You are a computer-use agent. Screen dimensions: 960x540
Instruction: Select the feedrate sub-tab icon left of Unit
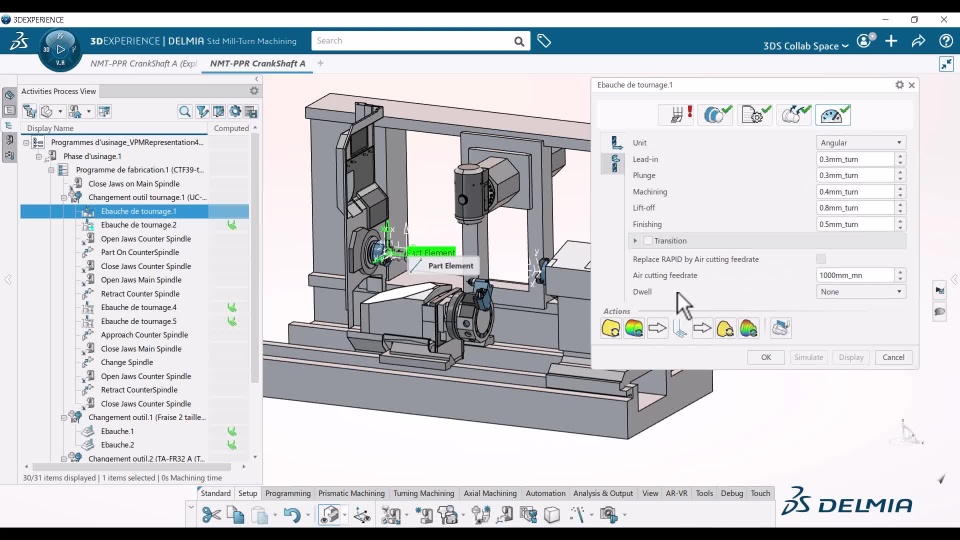click(615, 143)
